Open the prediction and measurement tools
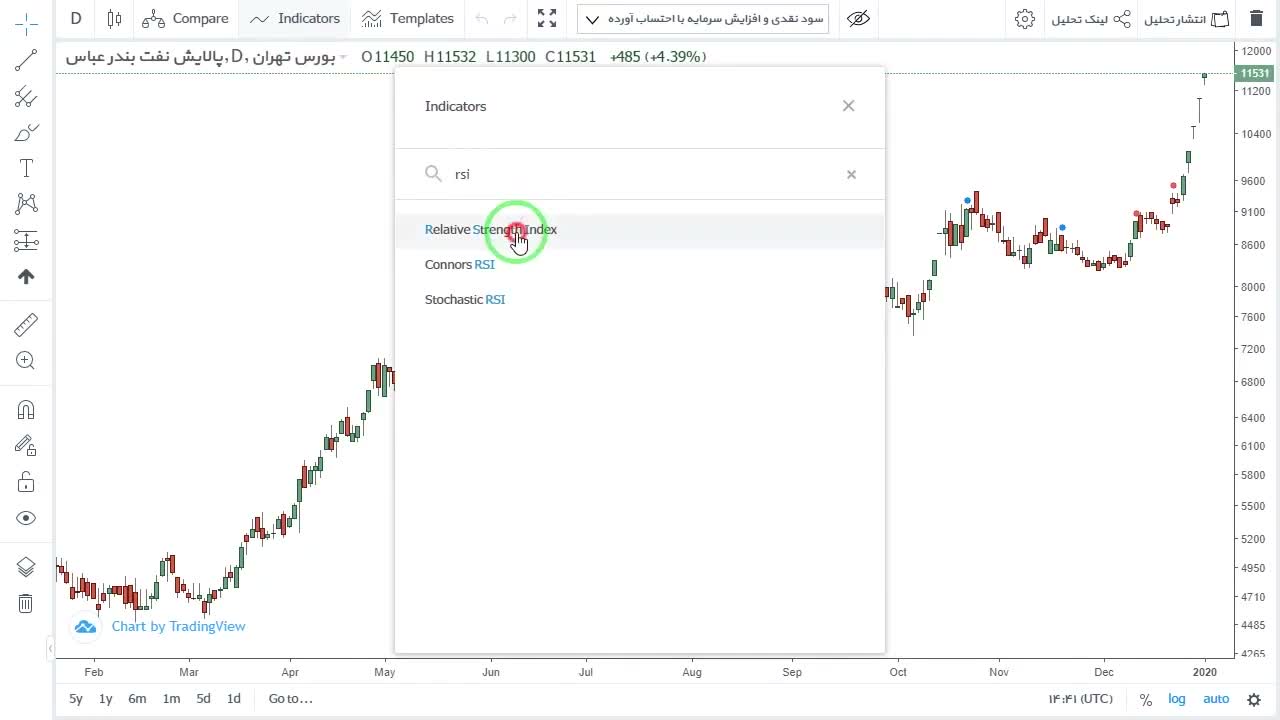 [26, 240]
